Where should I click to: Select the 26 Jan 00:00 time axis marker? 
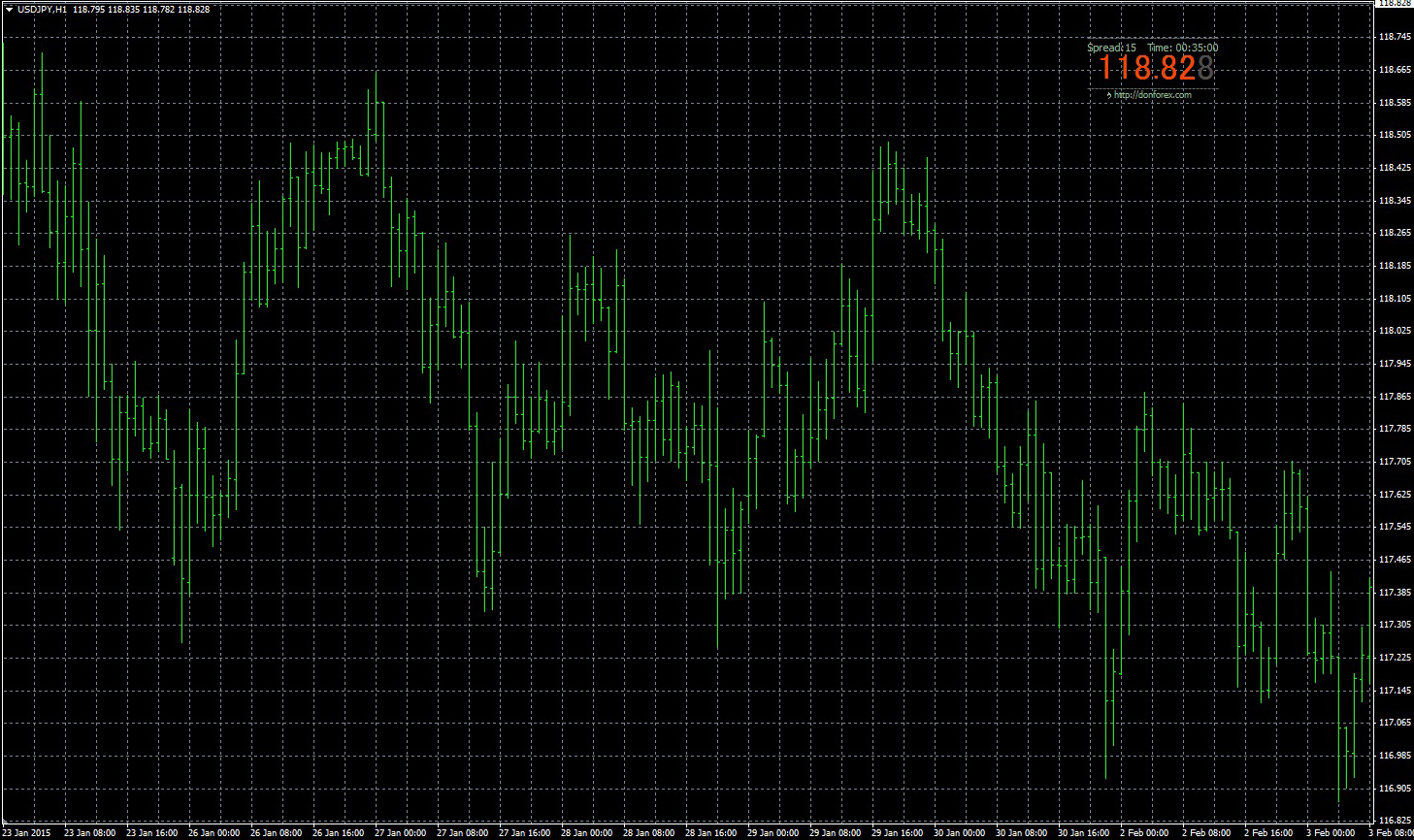point(214,832)
